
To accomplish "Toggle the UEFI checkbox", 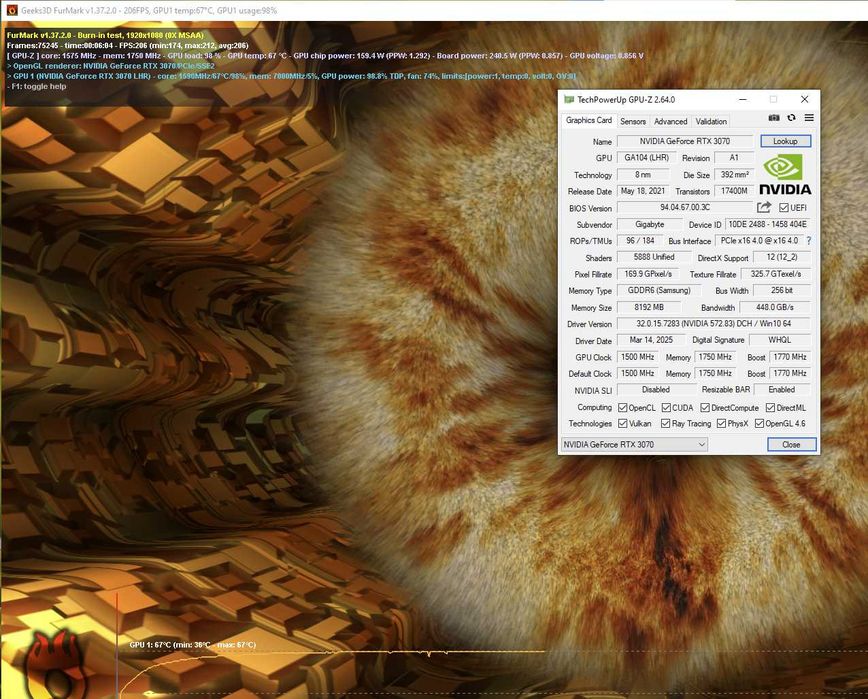I will click(784, 208).
